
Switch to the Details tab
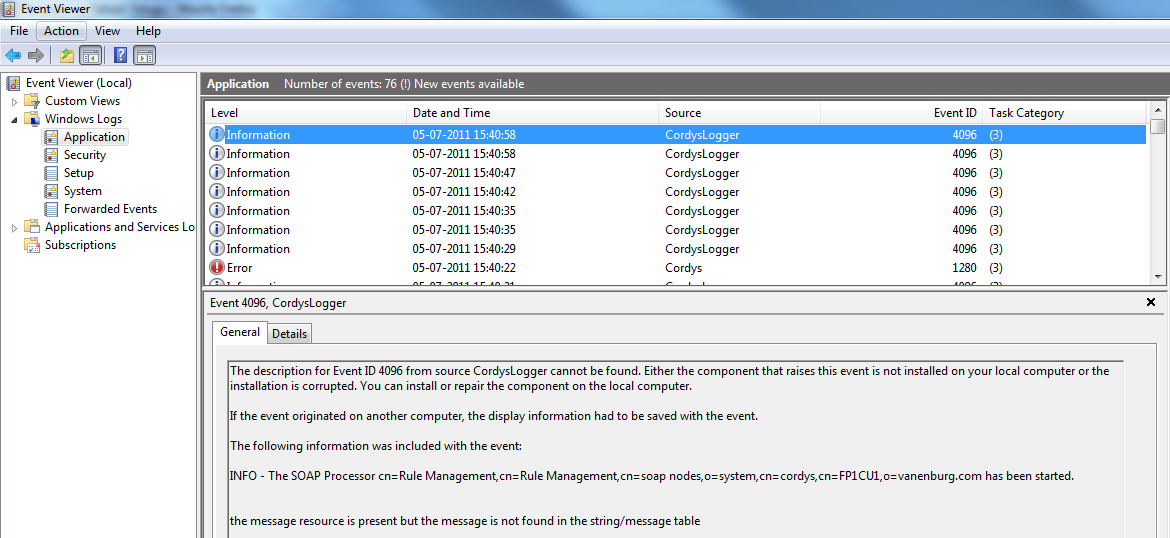pos(289,334)
